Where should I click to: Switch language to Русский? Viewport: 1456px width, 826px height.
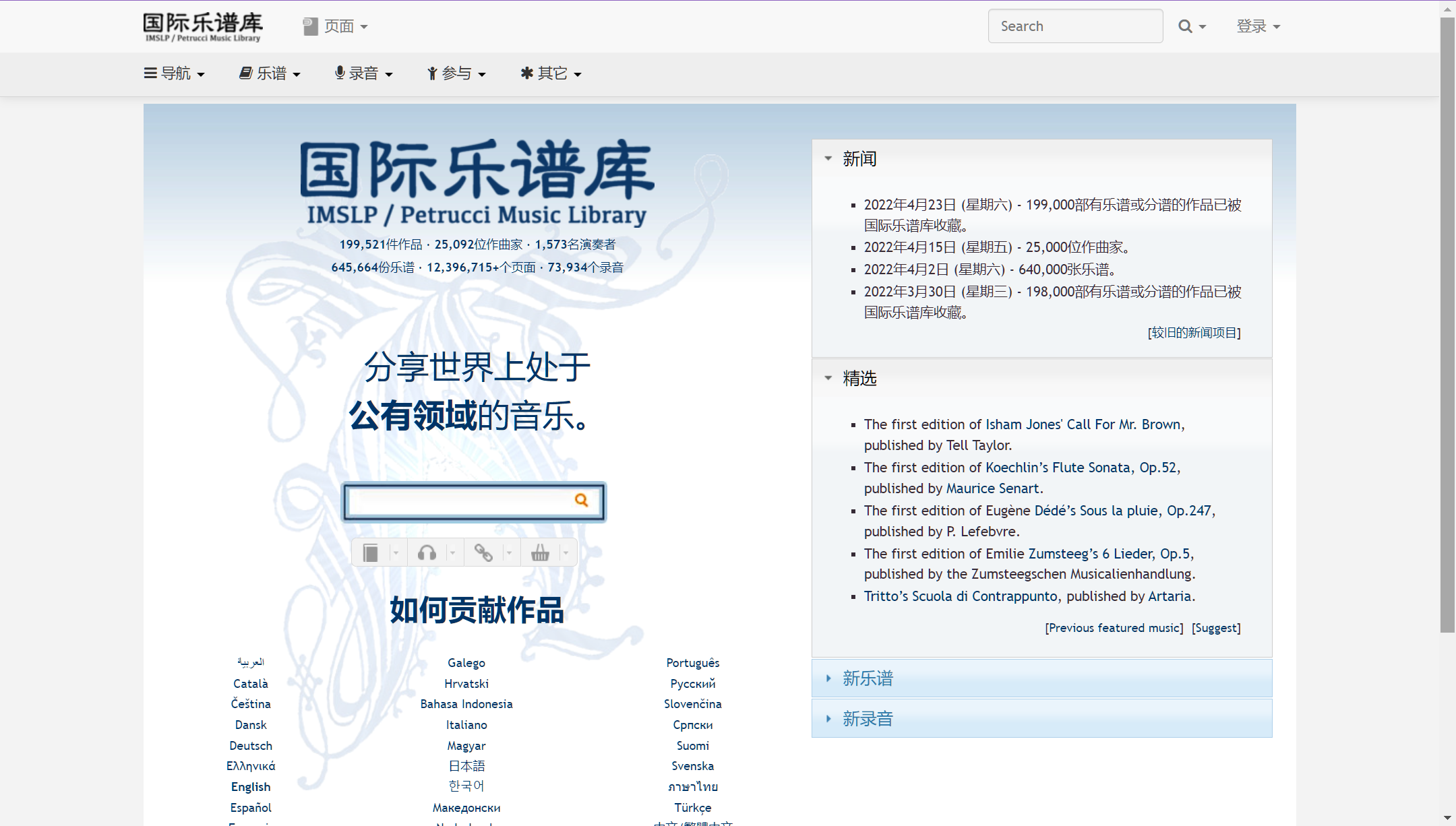click(x=693, y=684)
